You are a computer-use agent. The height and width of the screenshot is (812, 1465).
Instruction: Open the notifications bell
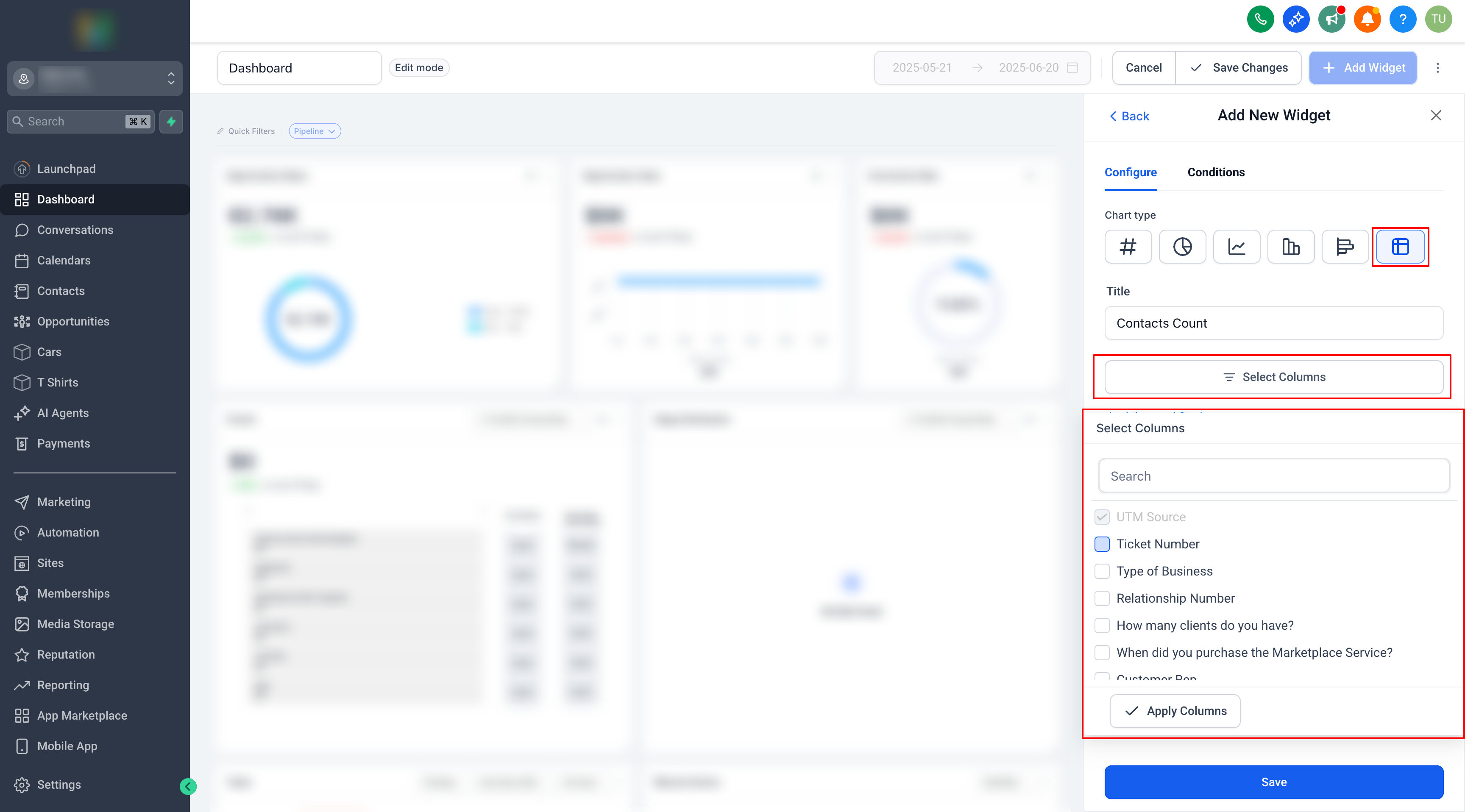tap(1367, 19)
